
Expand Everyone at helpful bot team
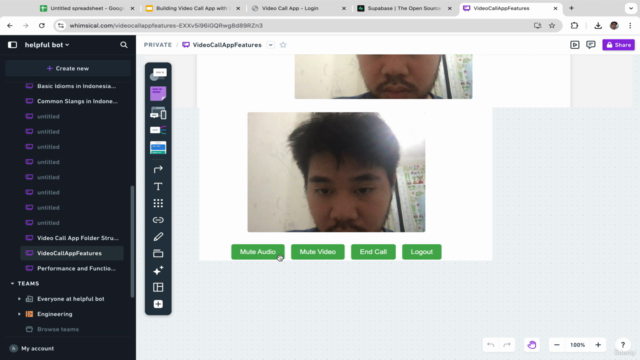point(19,299)
